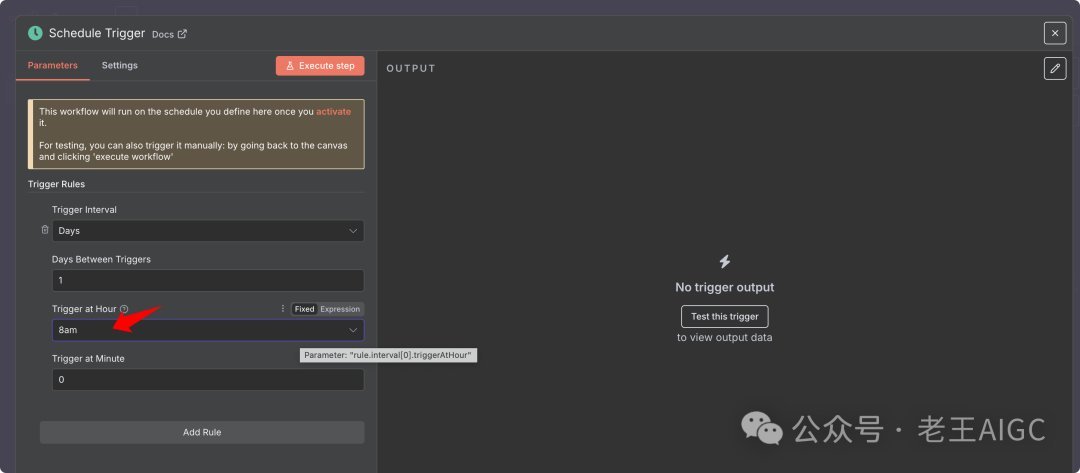Click the pencil edit output icon
The width and height of the screenshot is (1080, 473).
click(1055, 68)
